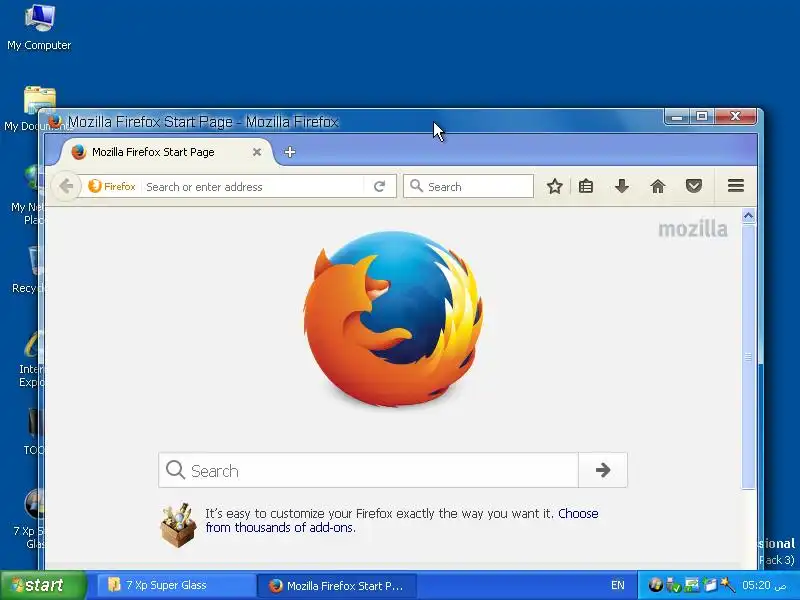This screenshot has height=600, width=800.
Task: Click the add-ons toolbox icon
Action: coord(179,524)
